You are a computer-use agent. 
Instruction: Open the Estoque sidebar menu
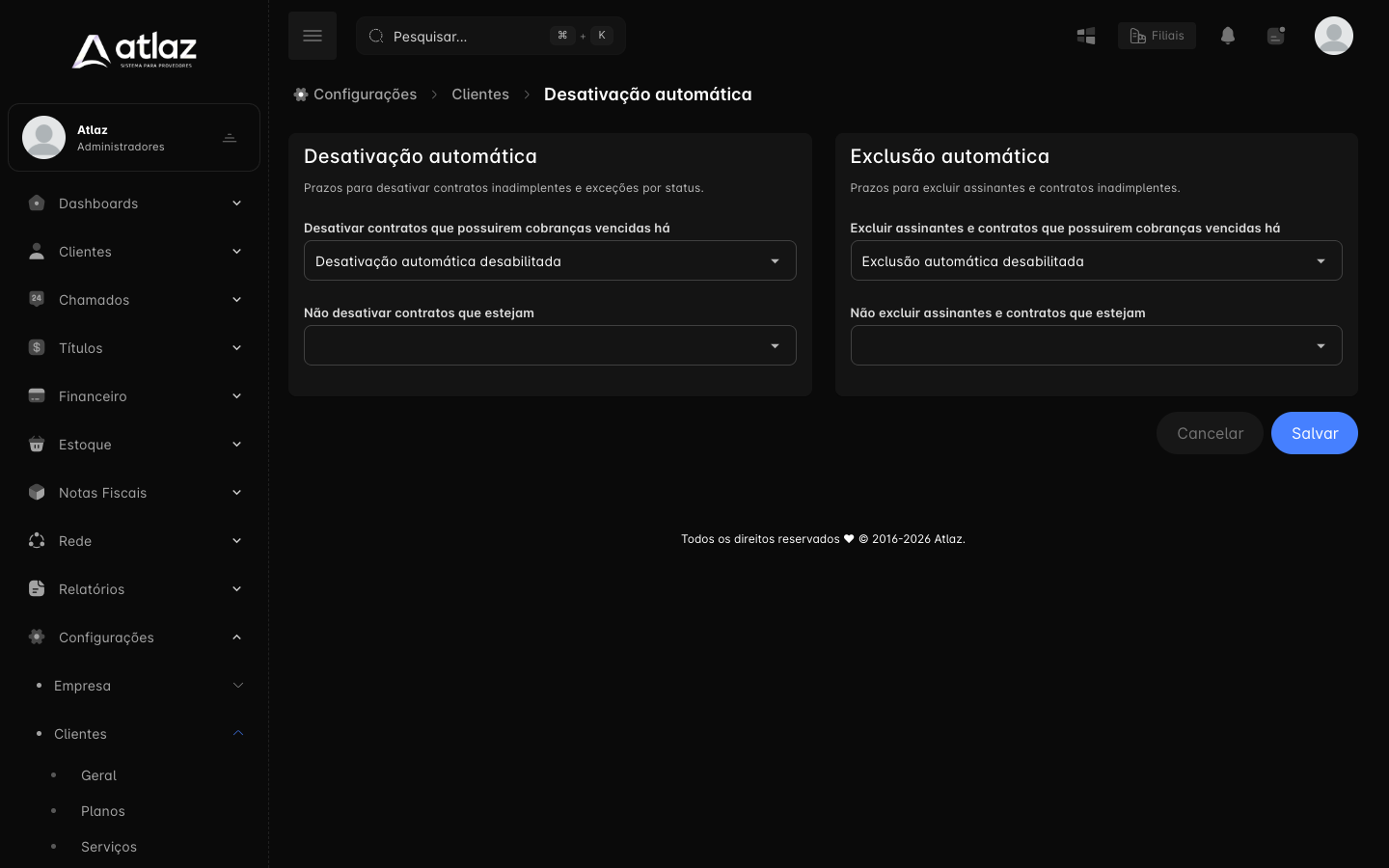click(x=134, y=445)
